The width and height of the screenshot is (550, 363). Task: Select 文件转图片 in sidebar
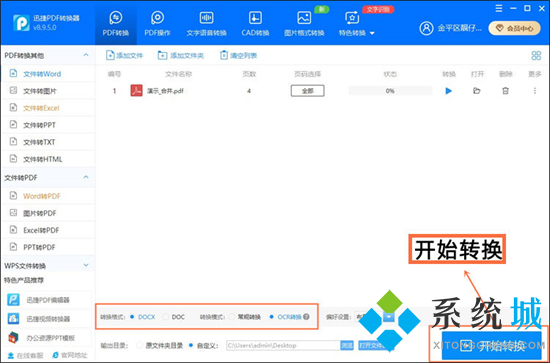pyautogui.click(x=48, y=91)
